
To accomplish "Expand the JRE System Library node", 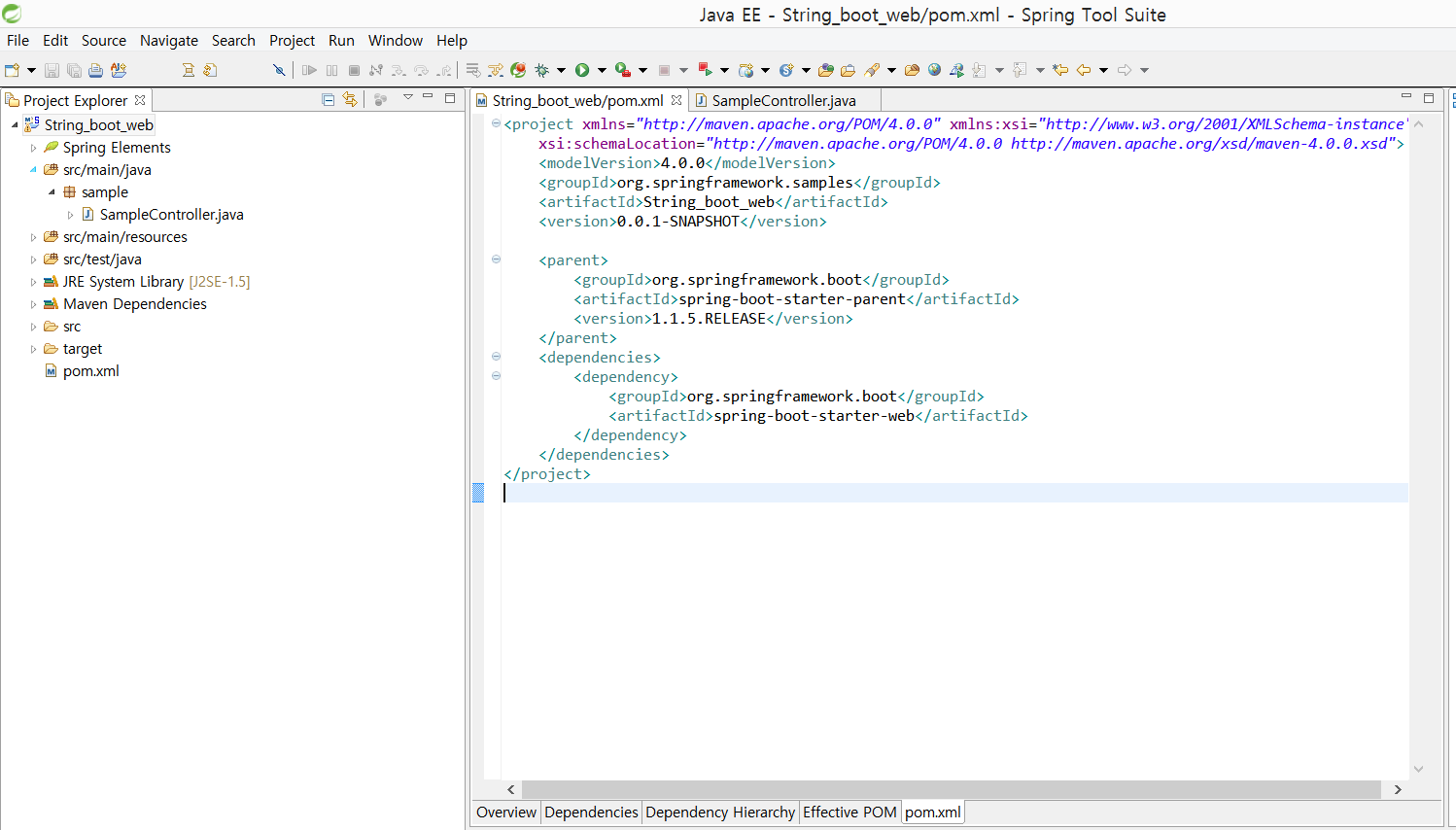I will (x=33, y=282).
